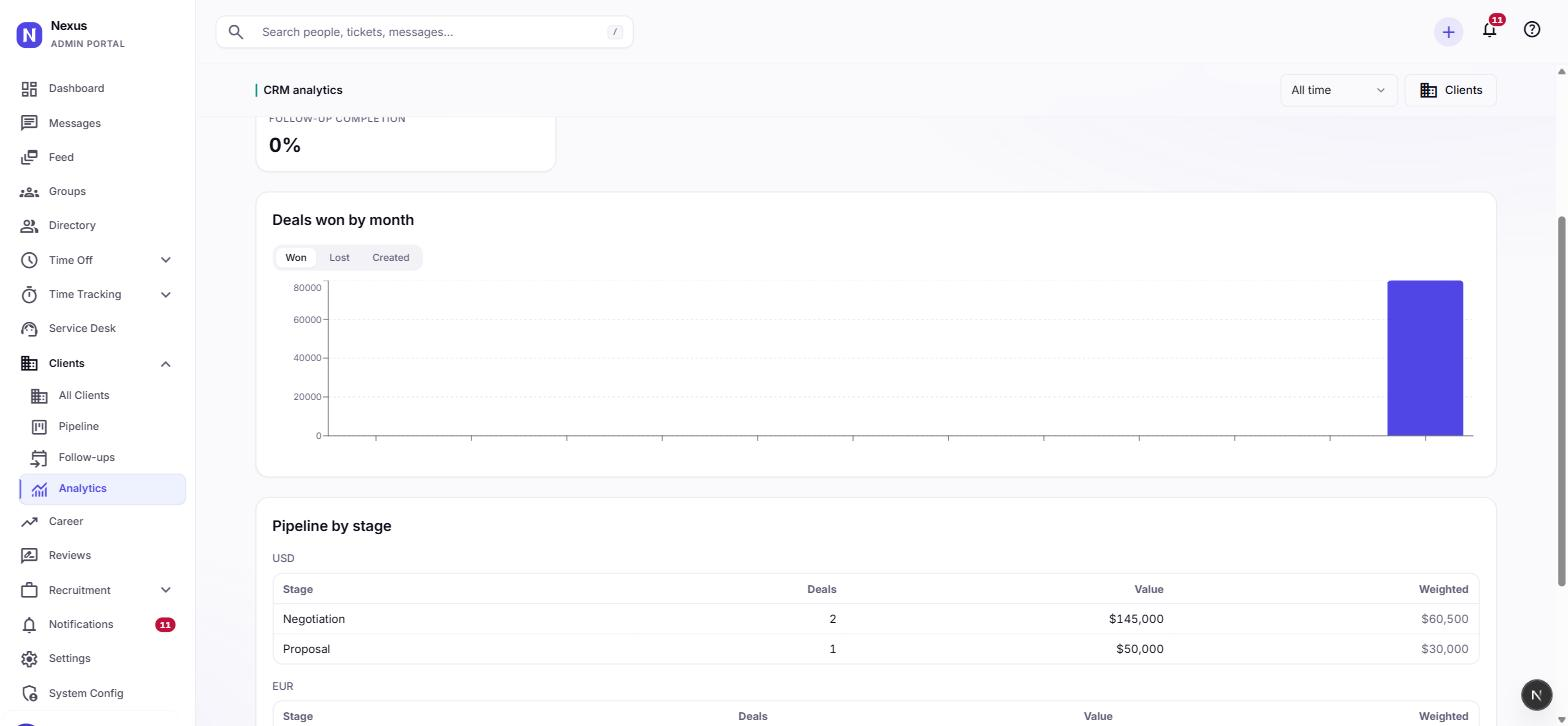Click the Pipeline board icon
The width and height of the screenshot is (1568, 726).
tap(39, 427)
